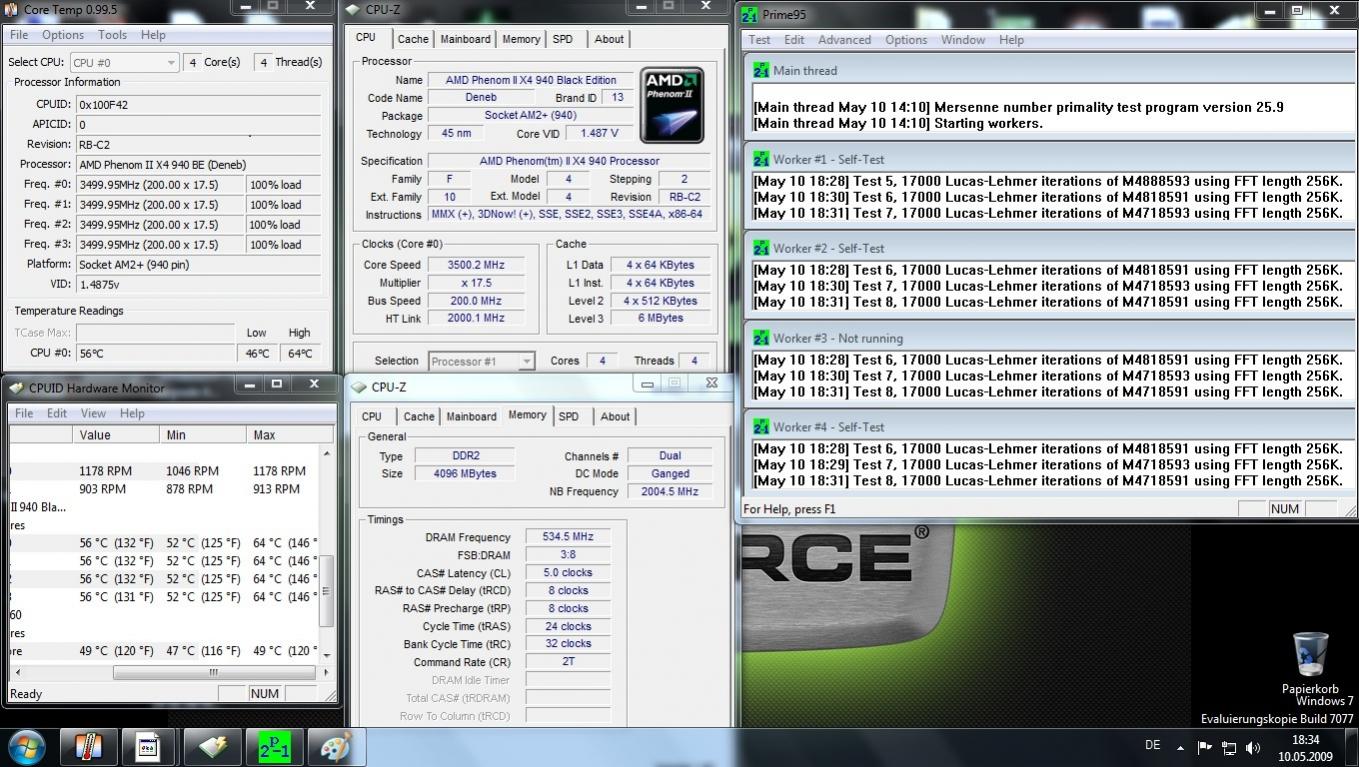Click the Main thread window icon
This screenshot has width=1359, height=767.
point(761,71)
